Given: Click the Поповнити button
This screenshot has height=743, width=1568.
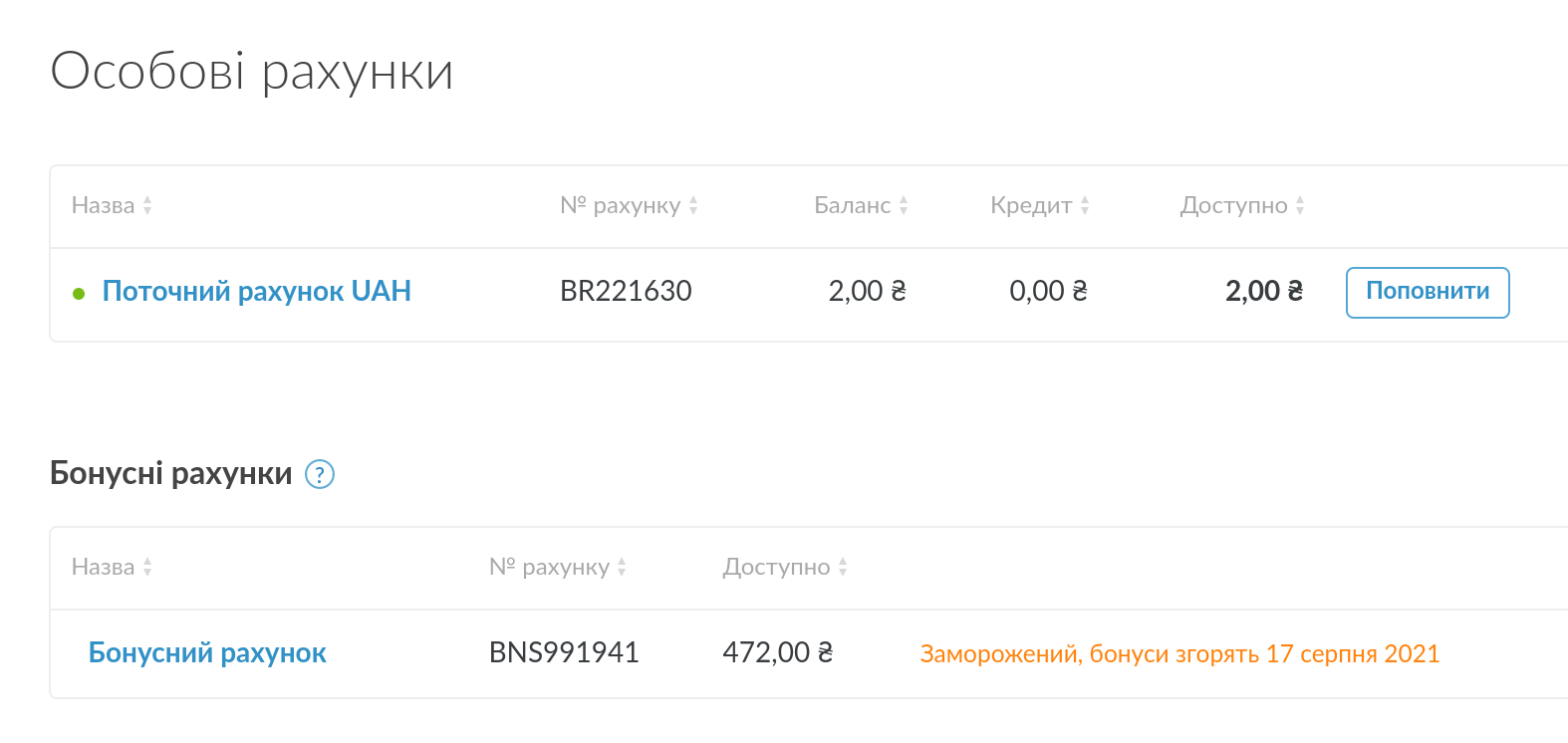Looking at the screenshot, I should click(x=1428, y=292).
